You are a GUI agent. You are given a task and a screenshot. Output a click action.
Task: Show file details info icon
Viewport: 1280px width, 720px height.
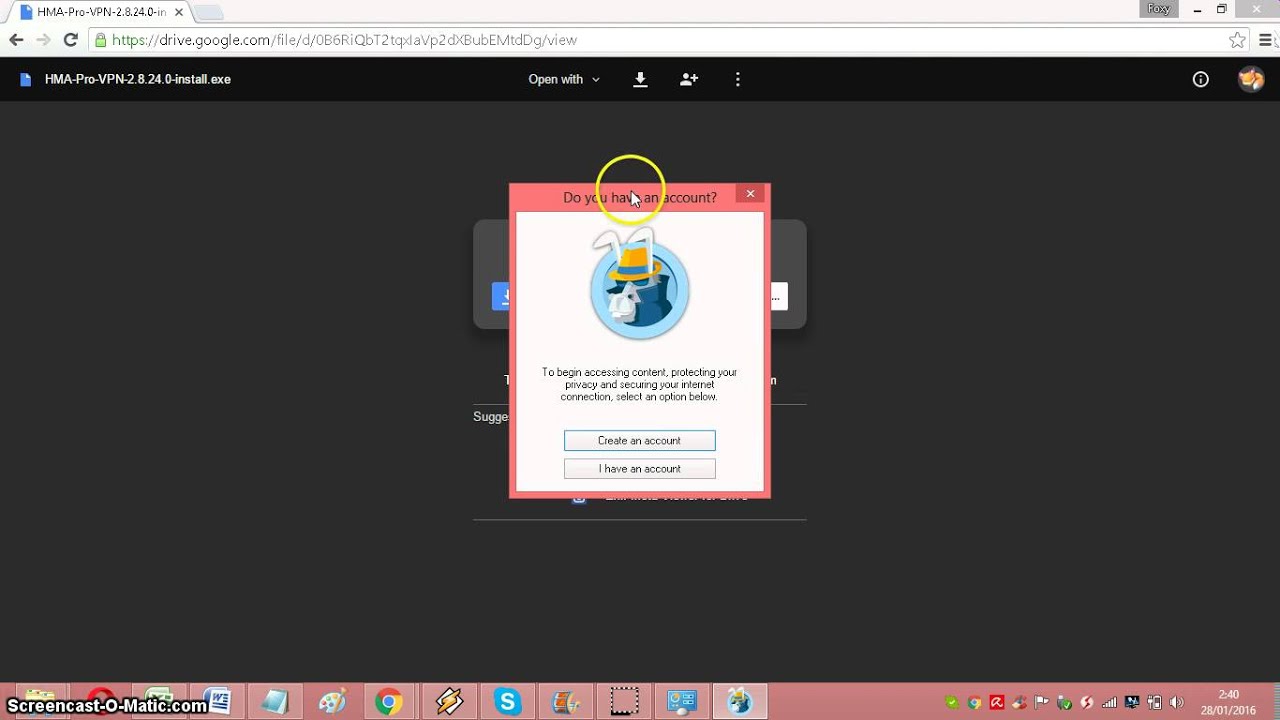pos(1201,79)
